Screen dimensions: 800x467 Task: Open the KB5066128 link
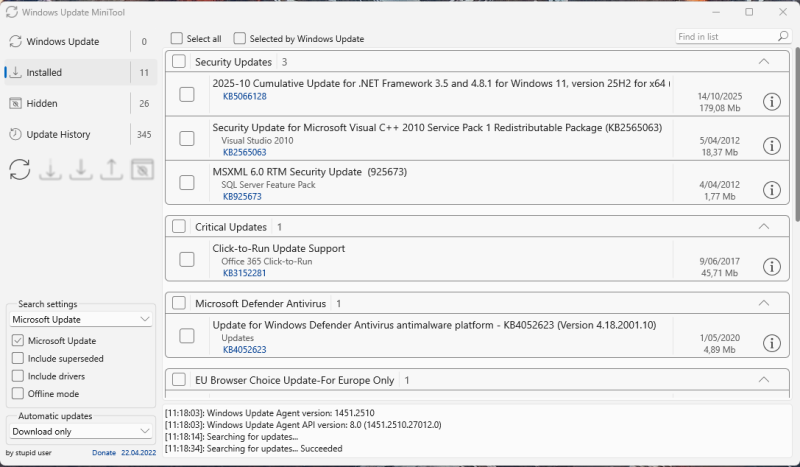(x=244, y=97)
